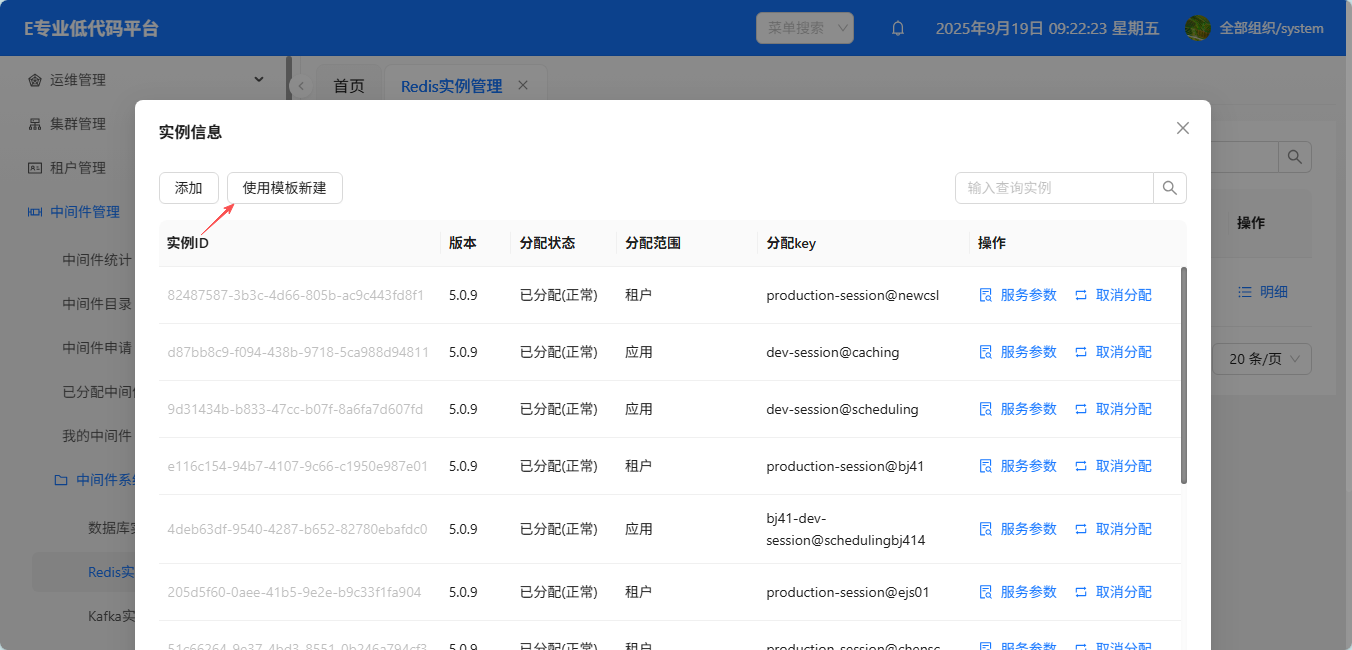
Task: Close the 实例信息 dialog
Action: click(x=1183, y=128)
